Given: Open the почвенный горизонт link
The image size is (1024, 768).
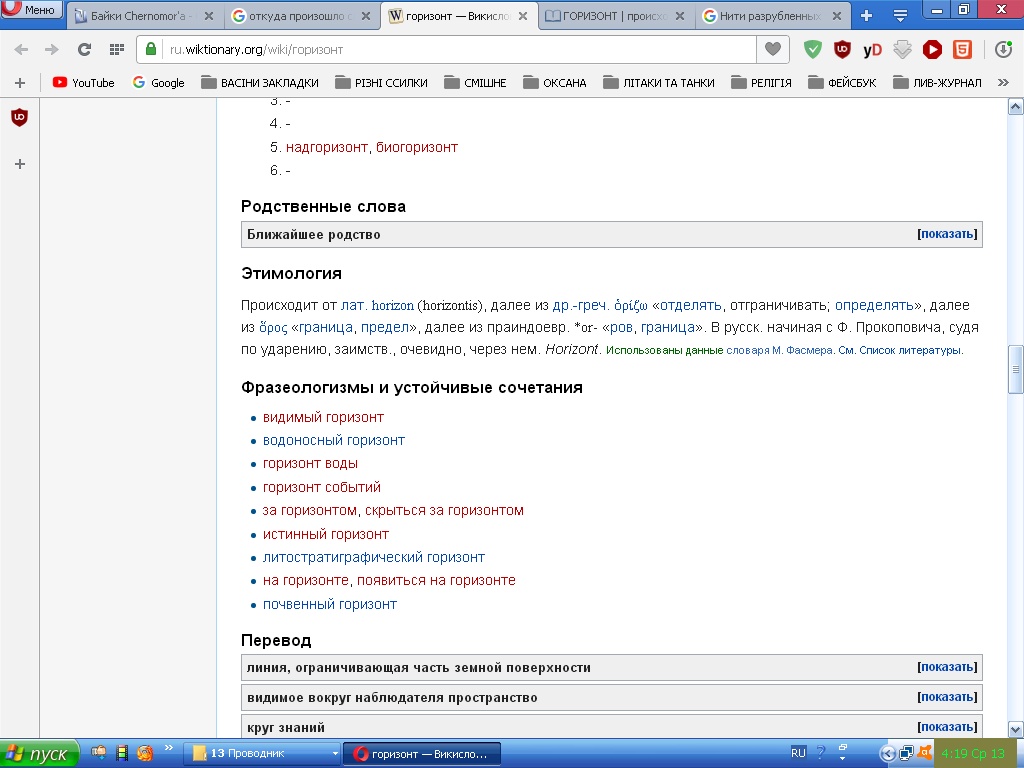Looking at the screenshot, I should pos(330,605).
